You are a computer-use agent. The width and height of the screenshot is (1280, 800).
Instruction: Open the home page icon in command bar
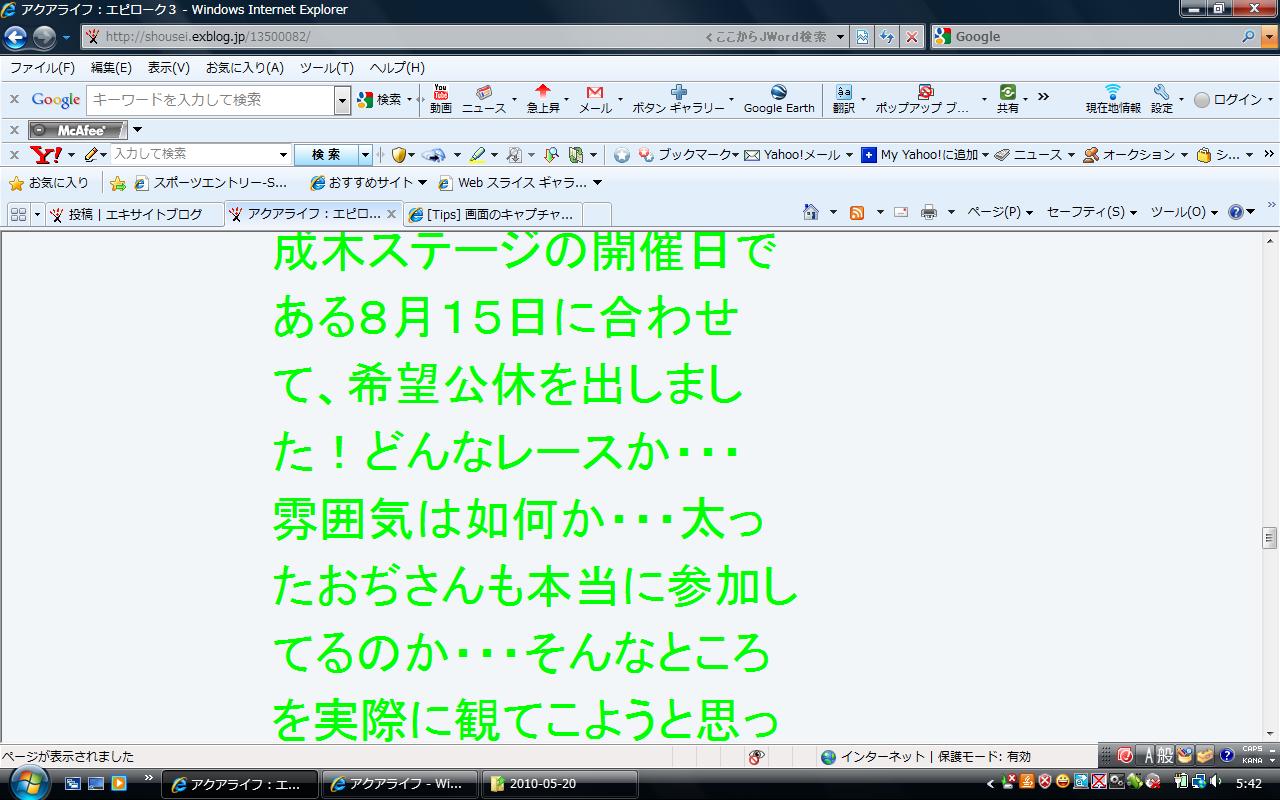point(811,212)
